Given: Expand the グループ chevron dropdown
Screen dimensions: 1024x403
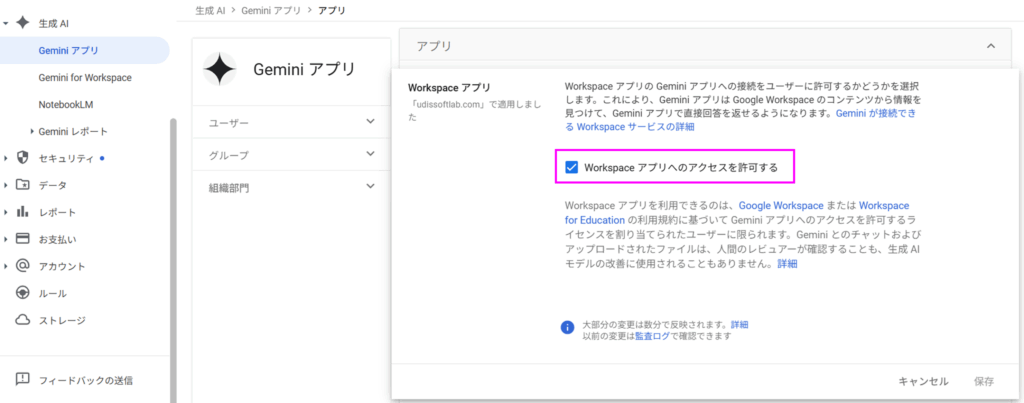Looking at the screenshot, I should (x=371, y=154).
